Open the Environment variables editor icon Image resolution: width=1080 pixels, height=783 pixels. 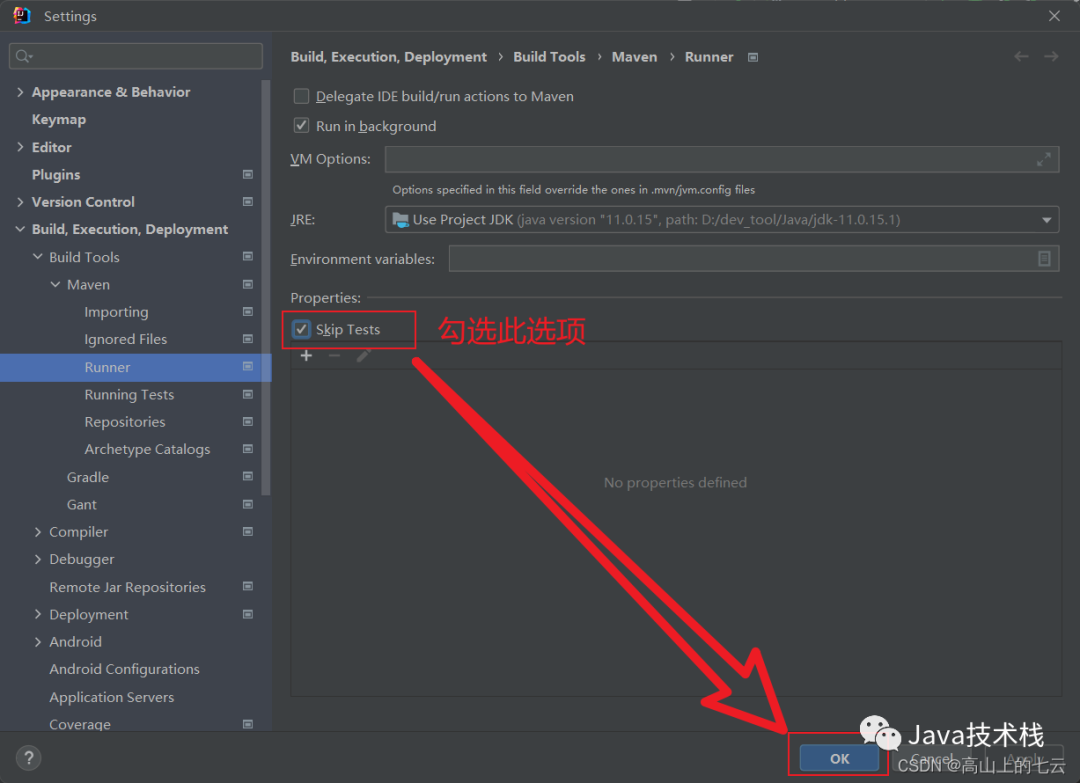(1044, 259)
